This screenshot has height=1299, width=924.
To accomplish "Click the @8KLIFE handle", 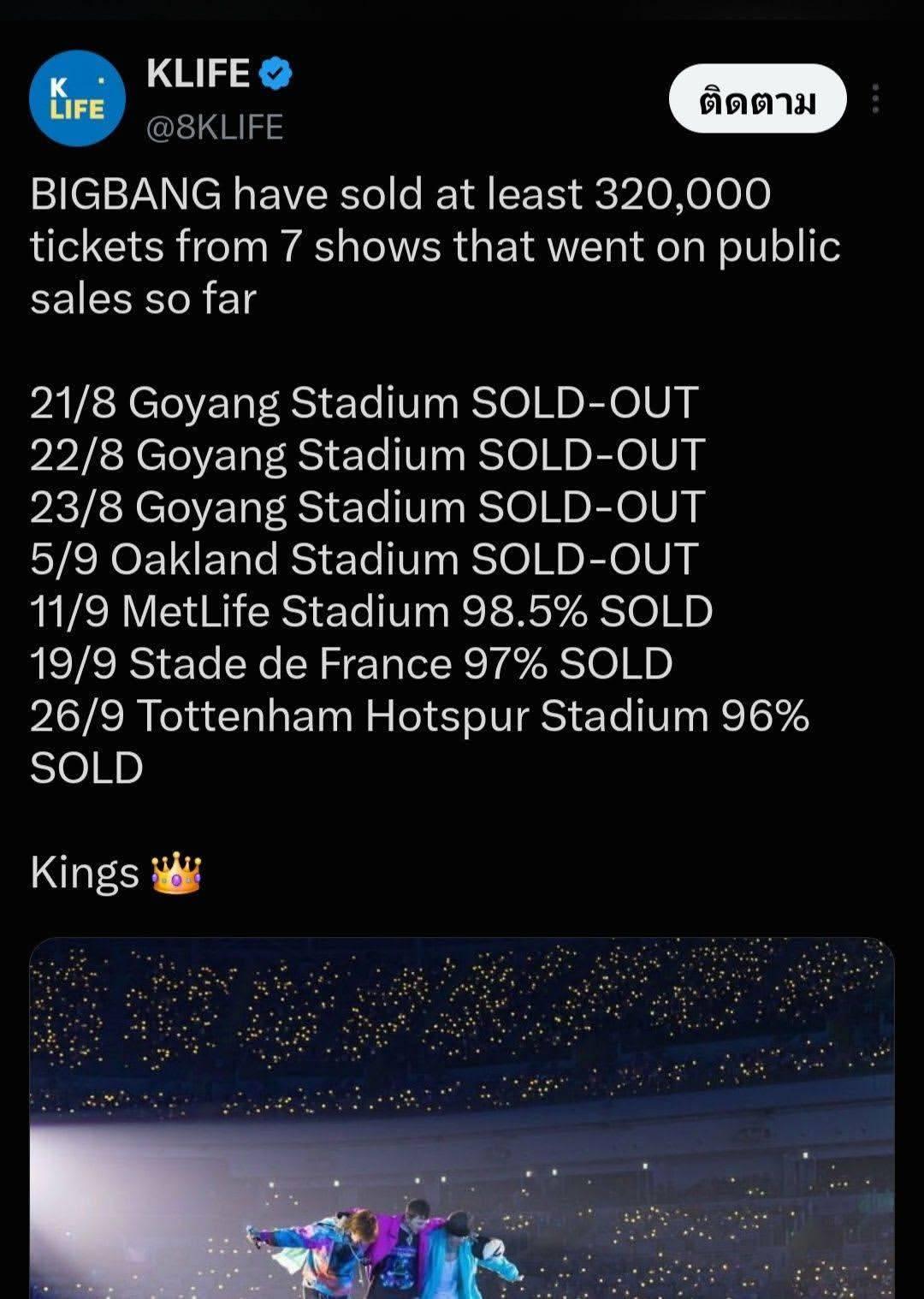I will [x=215, y=128].
